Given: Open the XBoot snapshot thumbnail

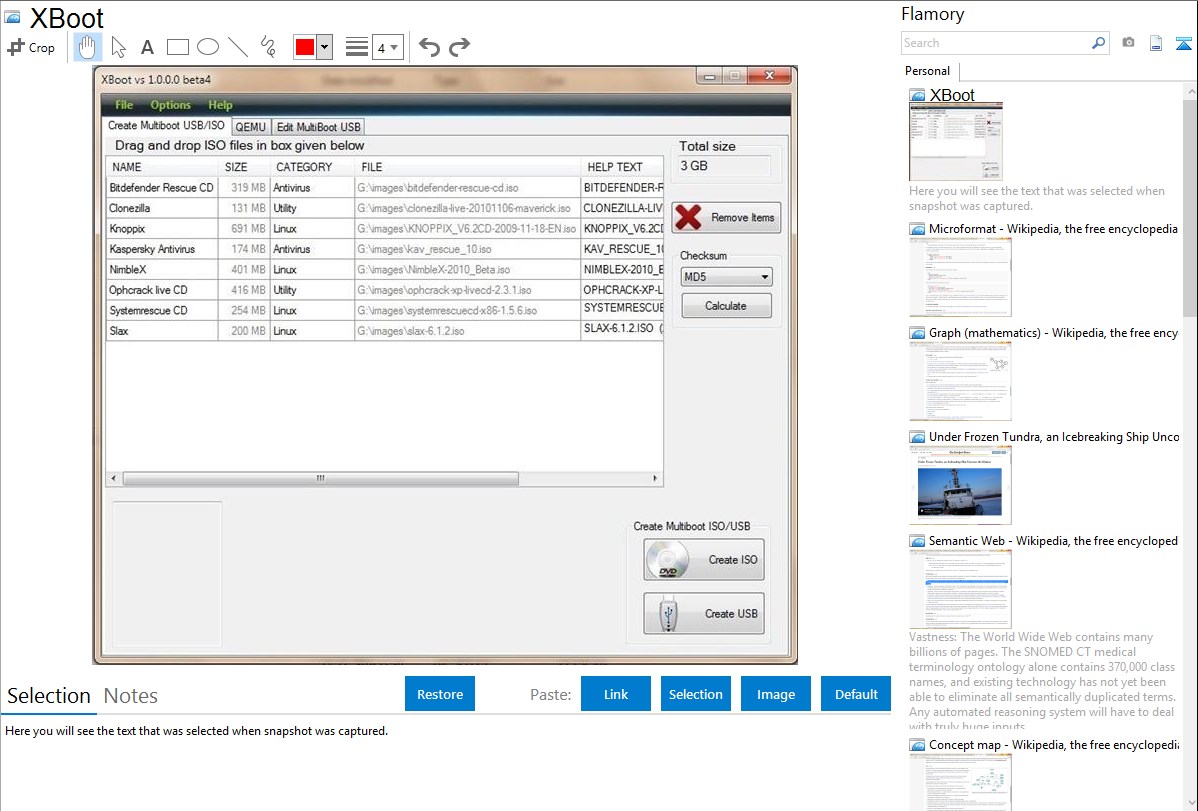Looking at the screenshot, I should coord(955,142).
